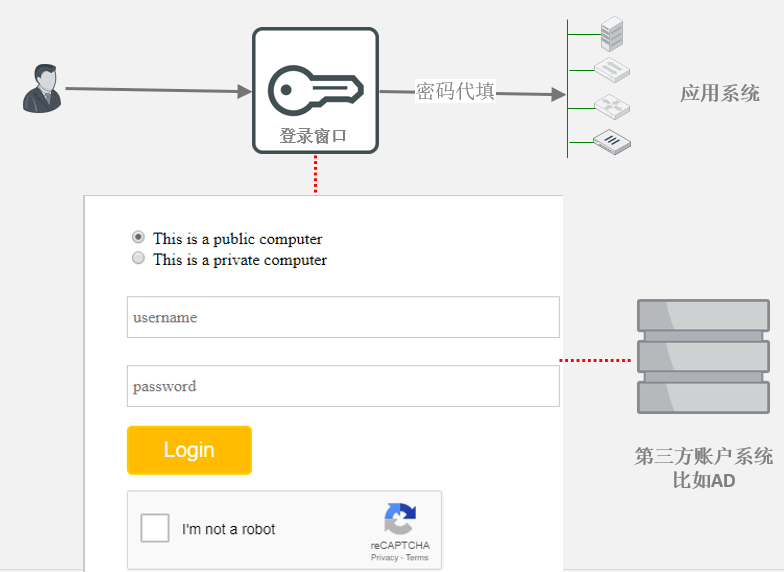784x572 pixels.
Task: Click the second network device icon
Action: [611, 70]
